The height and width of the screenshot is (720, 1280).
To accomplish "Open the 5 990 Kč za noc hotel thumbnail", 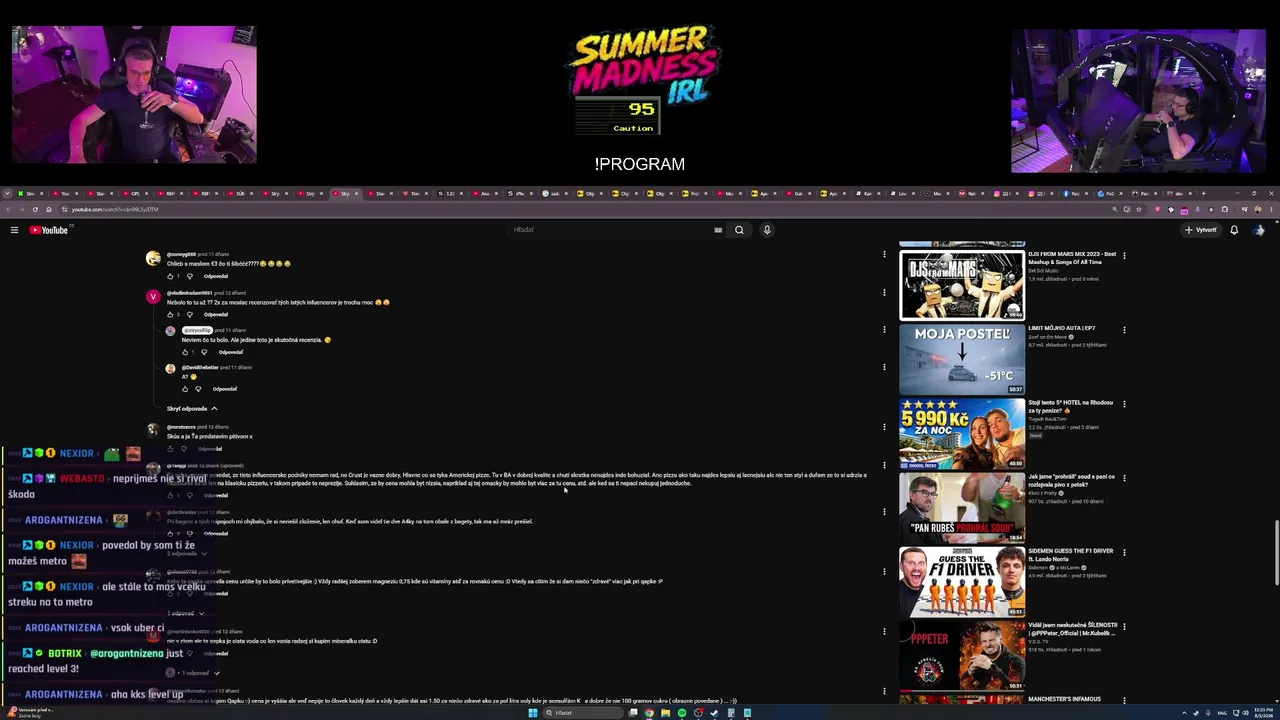I will tap(962, 434).
